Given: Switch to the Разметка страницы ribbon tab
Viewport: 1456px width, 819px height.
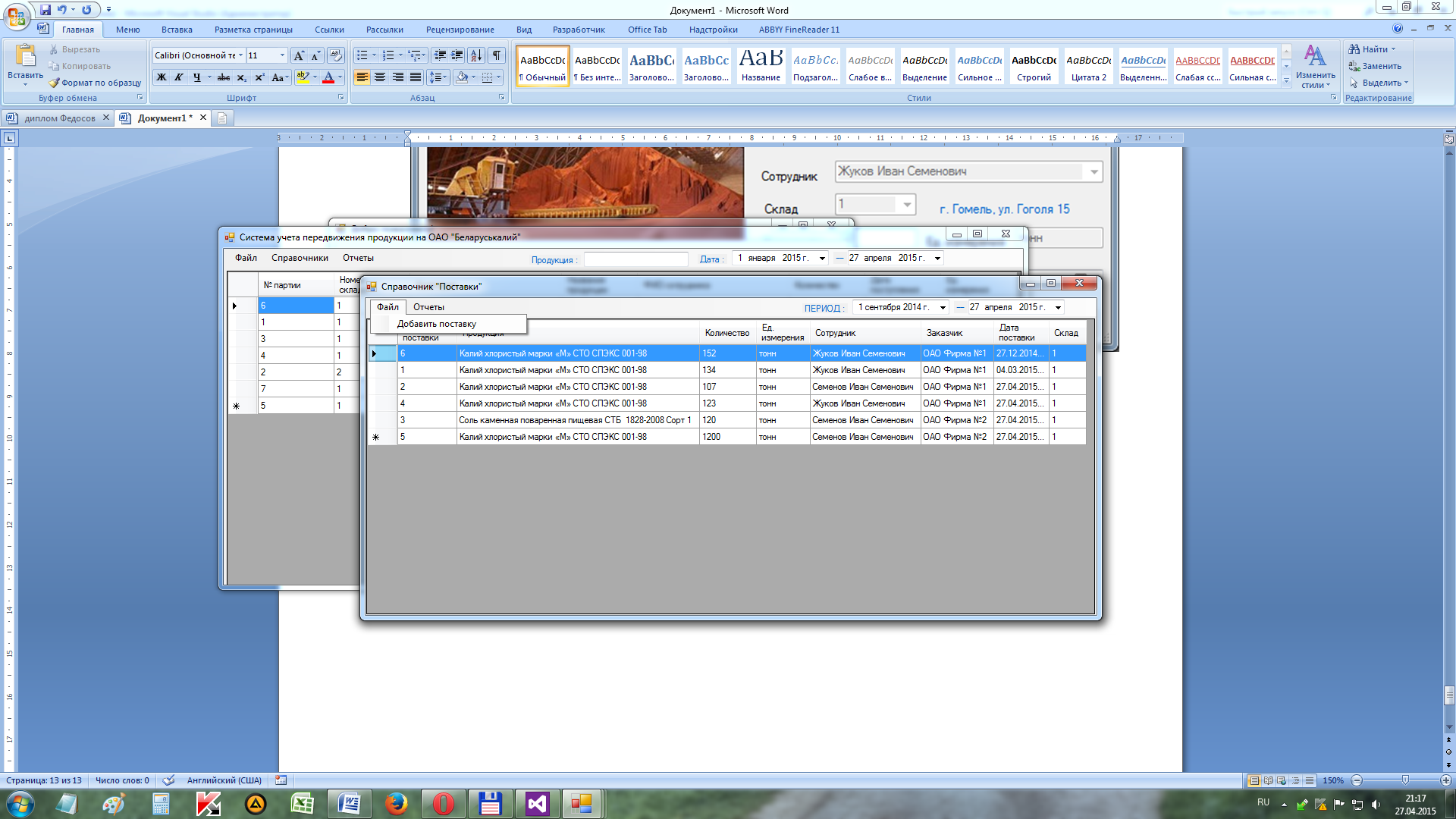Looking at the screenshot, I should (253, 30).
